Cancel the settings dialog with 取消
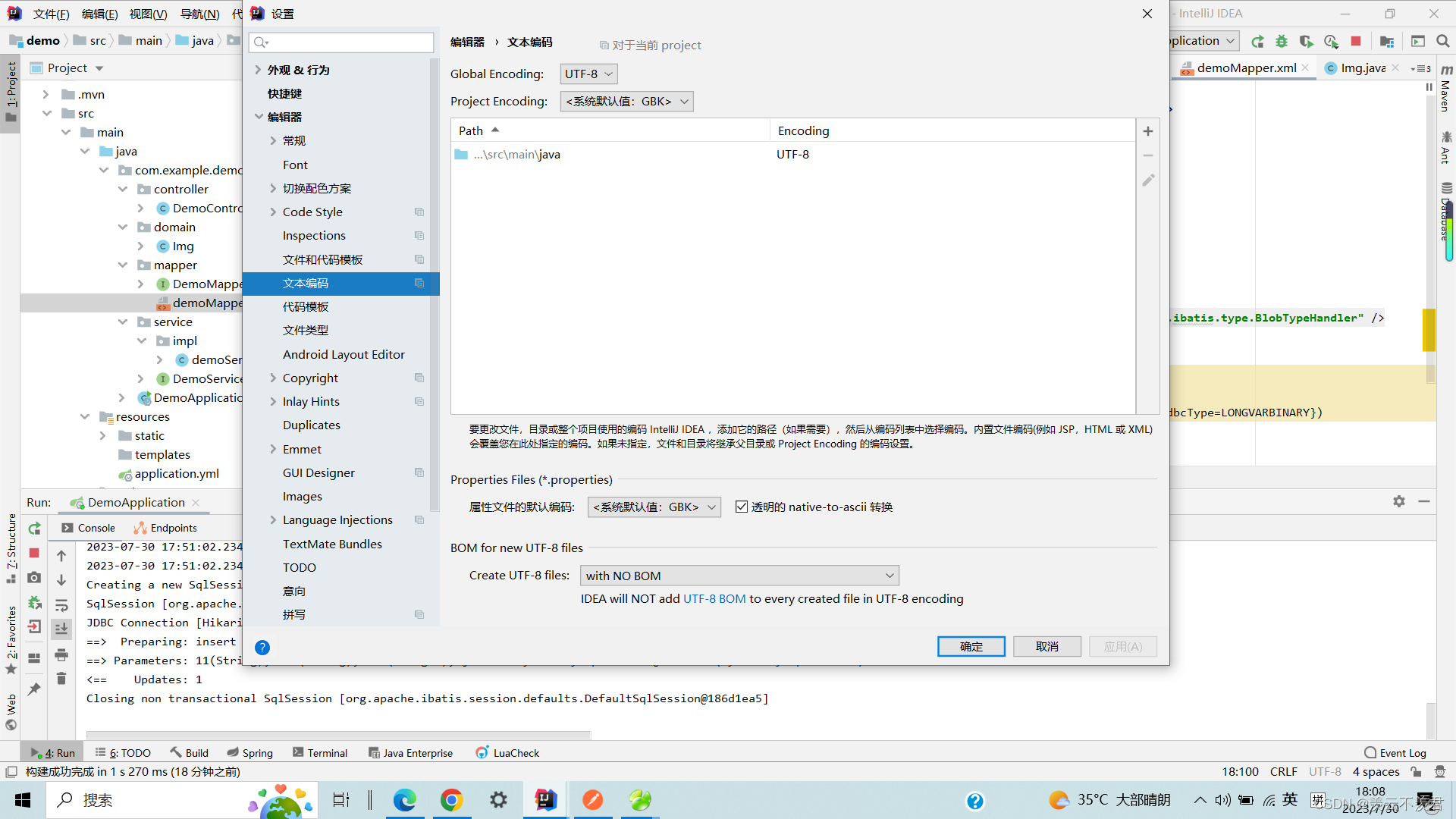Viewport: 1456px width, 819px height. click(1046, 646)
